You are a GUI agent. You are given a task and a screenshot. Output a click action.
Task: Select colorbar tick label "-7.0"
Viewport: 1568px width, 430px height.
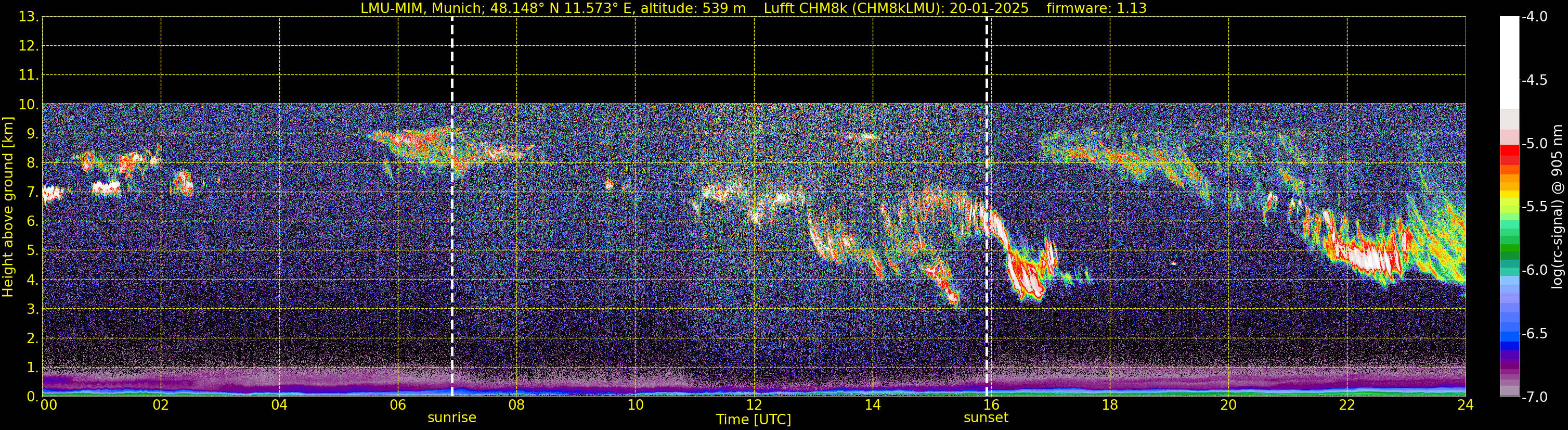(1534, 397)
